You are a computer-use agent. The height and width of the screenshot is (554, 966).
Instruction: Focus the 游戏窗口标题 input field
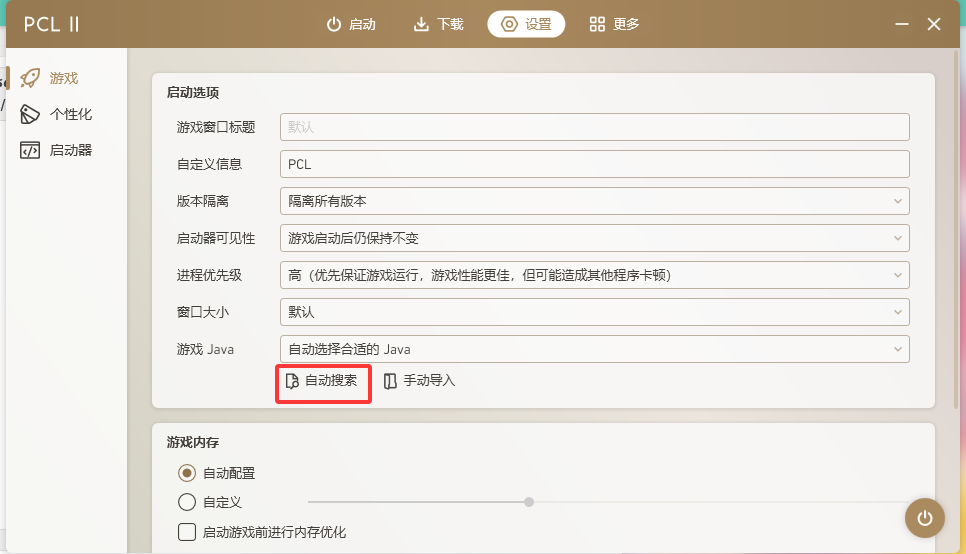595,127
